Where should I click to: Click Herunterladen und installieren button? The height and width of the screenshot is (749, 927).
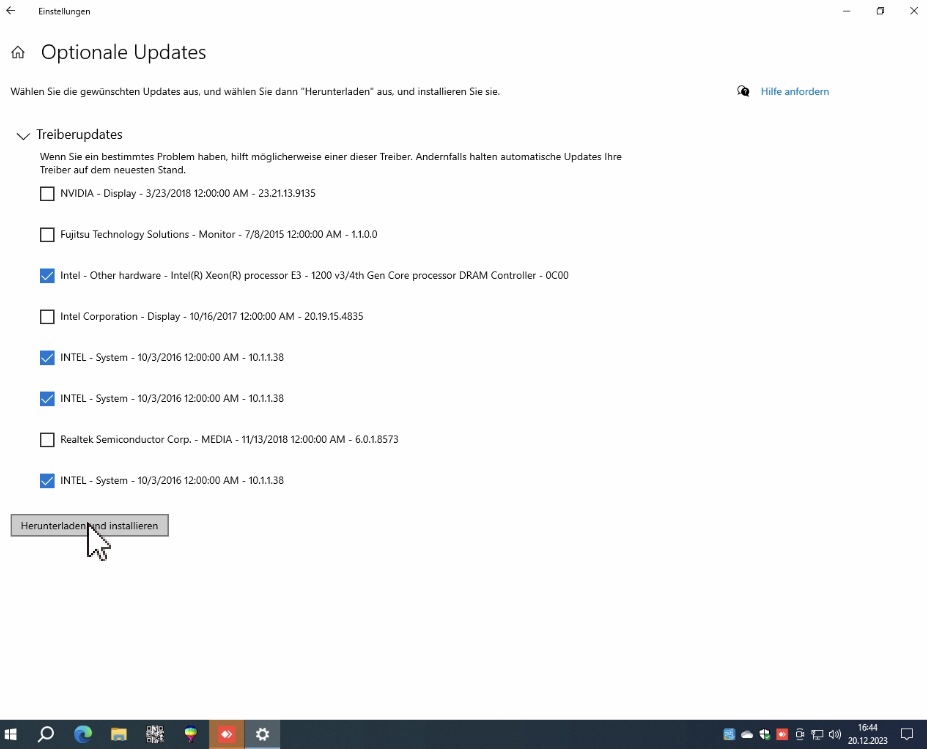click(x=90, y=526)
